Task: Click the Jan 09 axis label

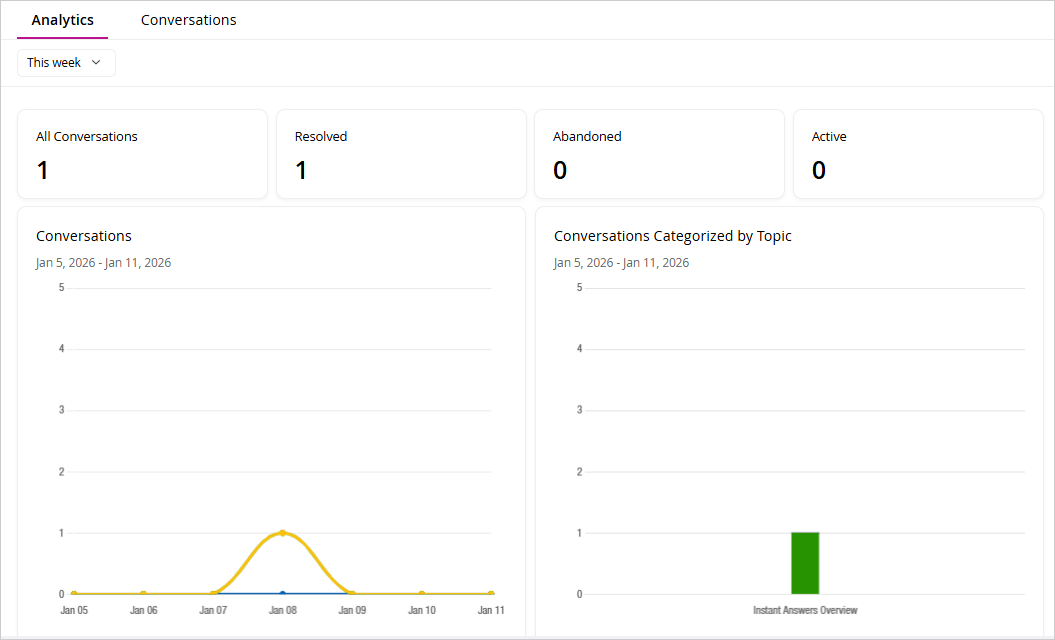Action: (352, 610)
